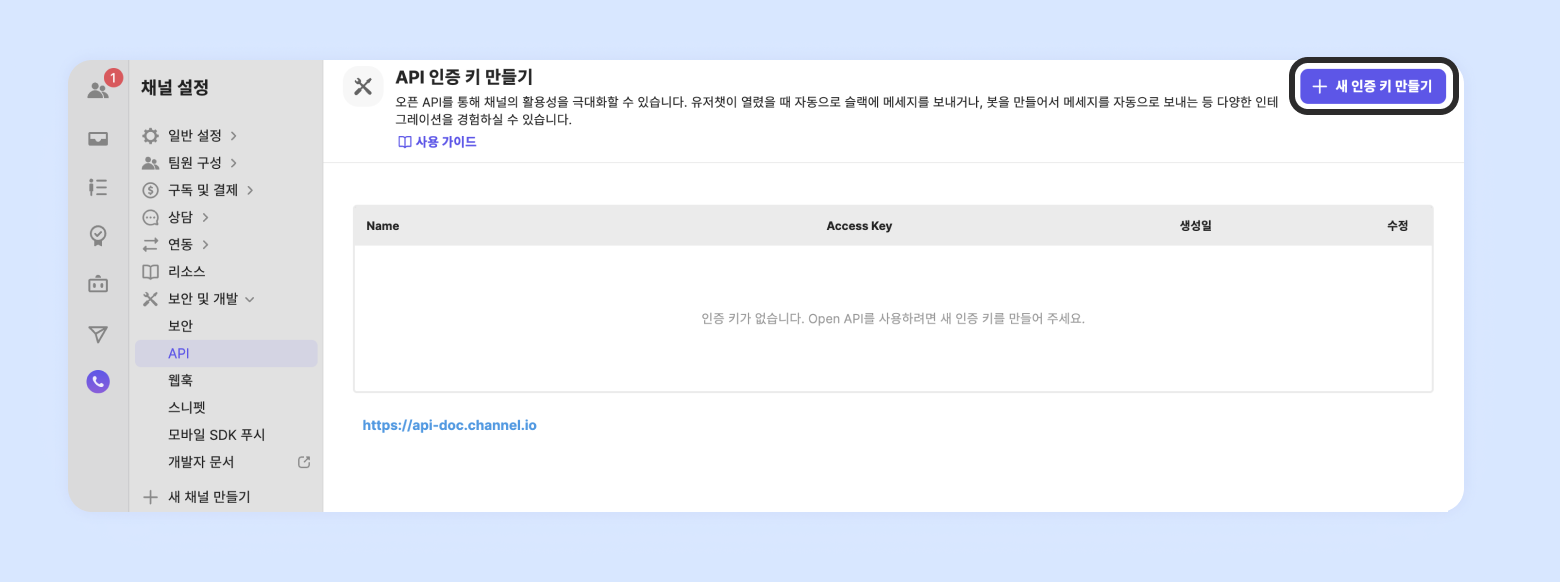Expand the 팀원 구성 section
1560x582 pixels.
[195, 162]
